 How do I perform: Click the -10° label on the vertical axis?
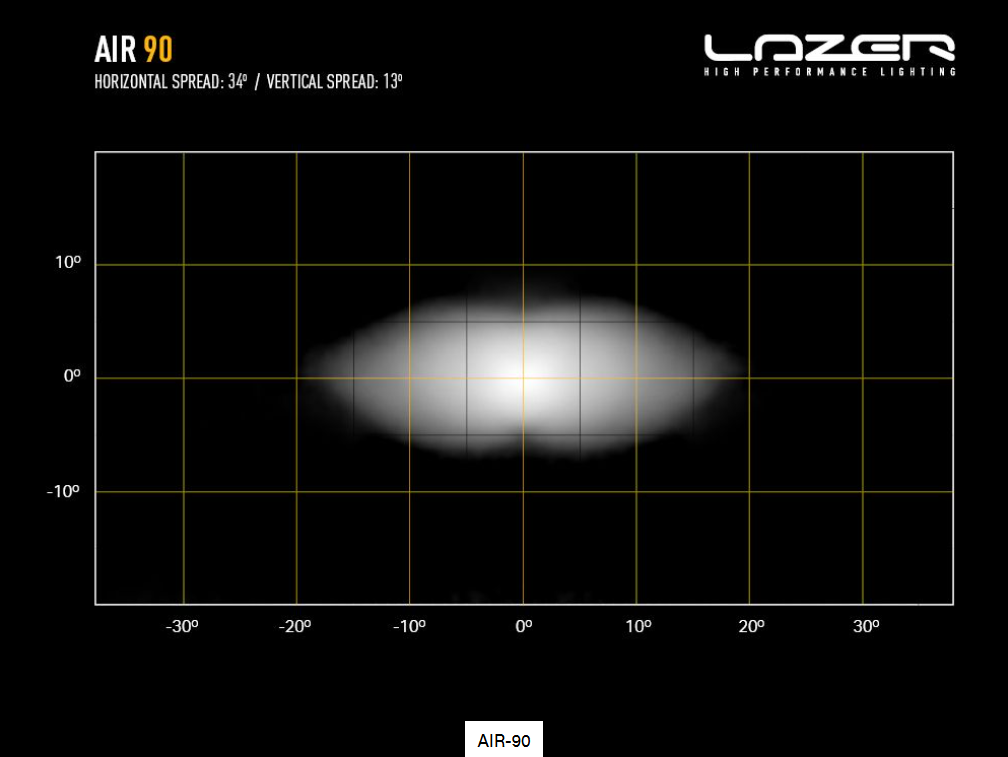tap(63, 492)
